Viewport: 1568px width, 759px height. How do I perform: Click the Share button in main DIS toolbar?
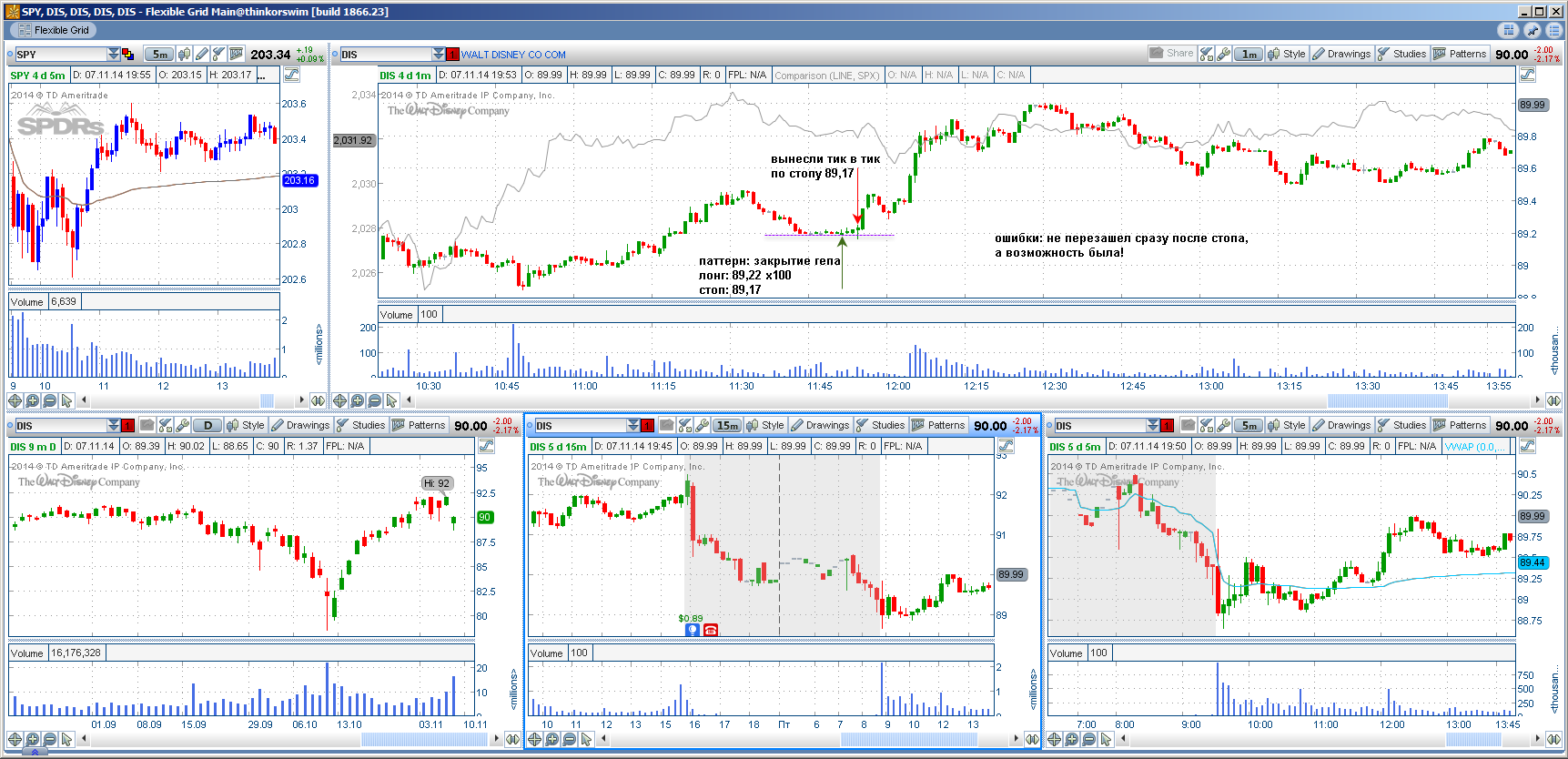[1171, 54]
